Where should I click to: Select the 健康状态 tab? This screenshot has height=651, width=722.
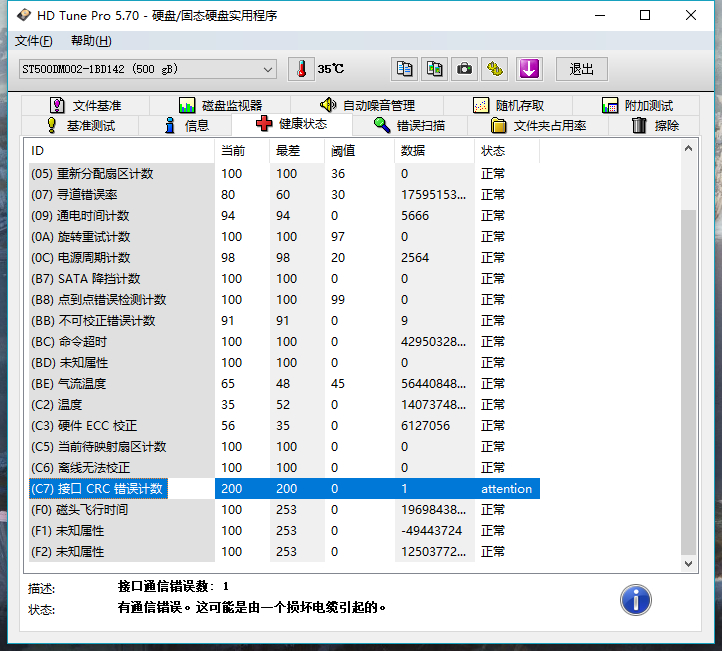[292, 124]
